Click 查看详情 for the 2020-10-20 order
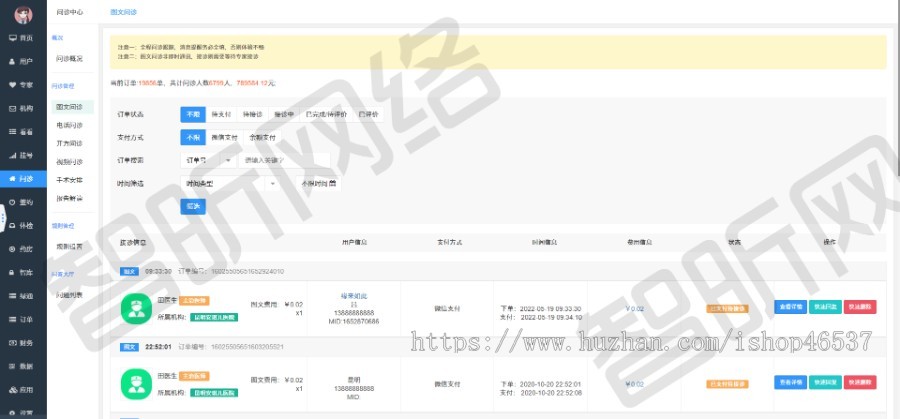Image resolution: width=900 pixels, height=419 pixels. (x=790, y=382)
